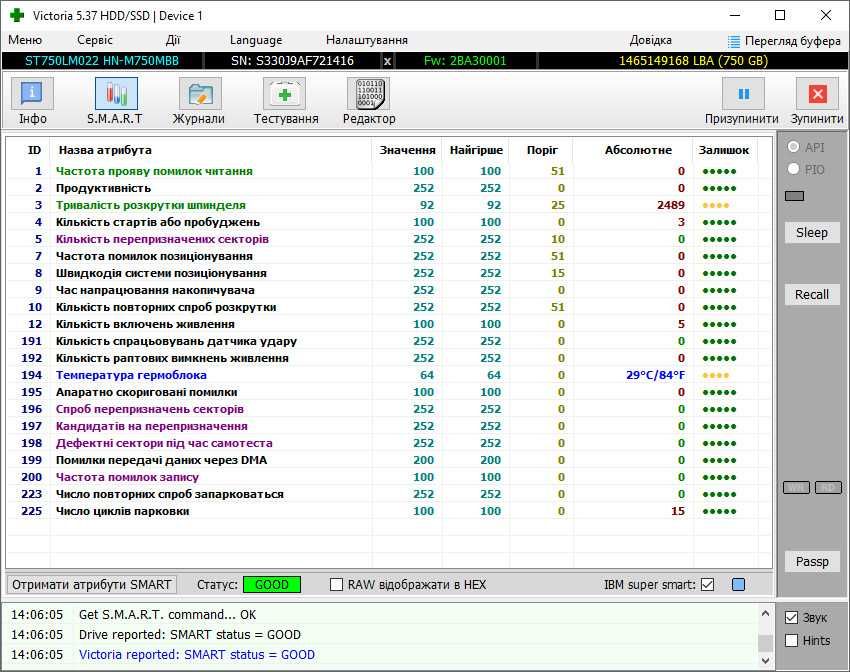Image resolution: width=850 pixels, height=672 pixels.
Task: Click the Поріг column header
Action: pyautogui.click(x=542, y=150)
